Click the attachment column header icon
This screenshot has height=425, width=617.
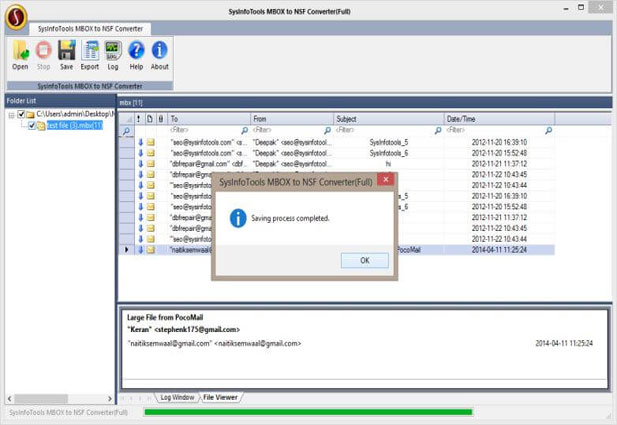click(161, 119)
